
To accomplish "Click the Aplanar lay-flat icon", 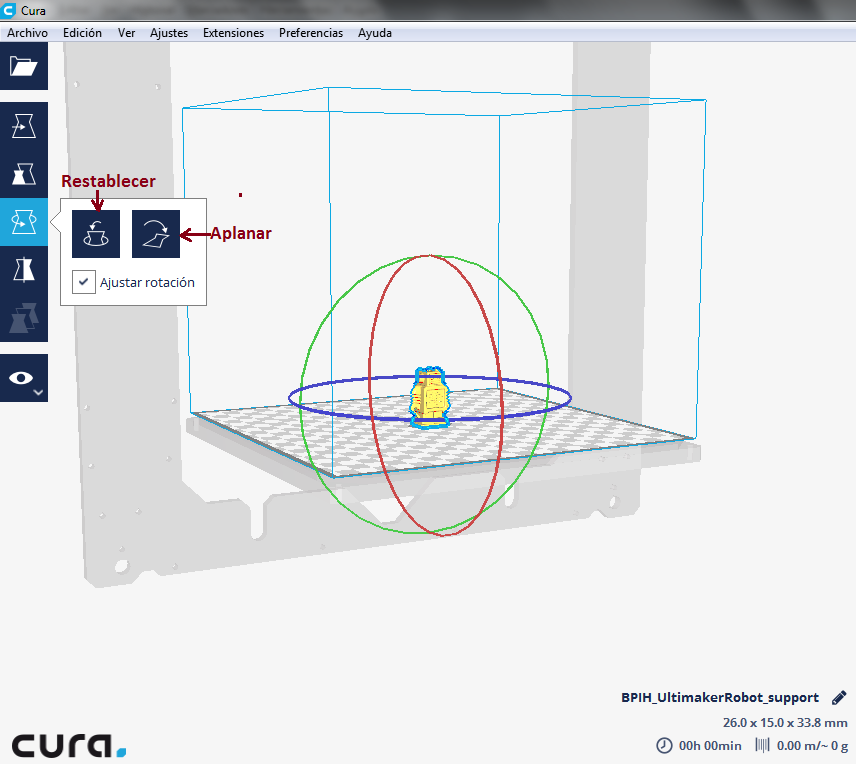I will tap(156, 234).
